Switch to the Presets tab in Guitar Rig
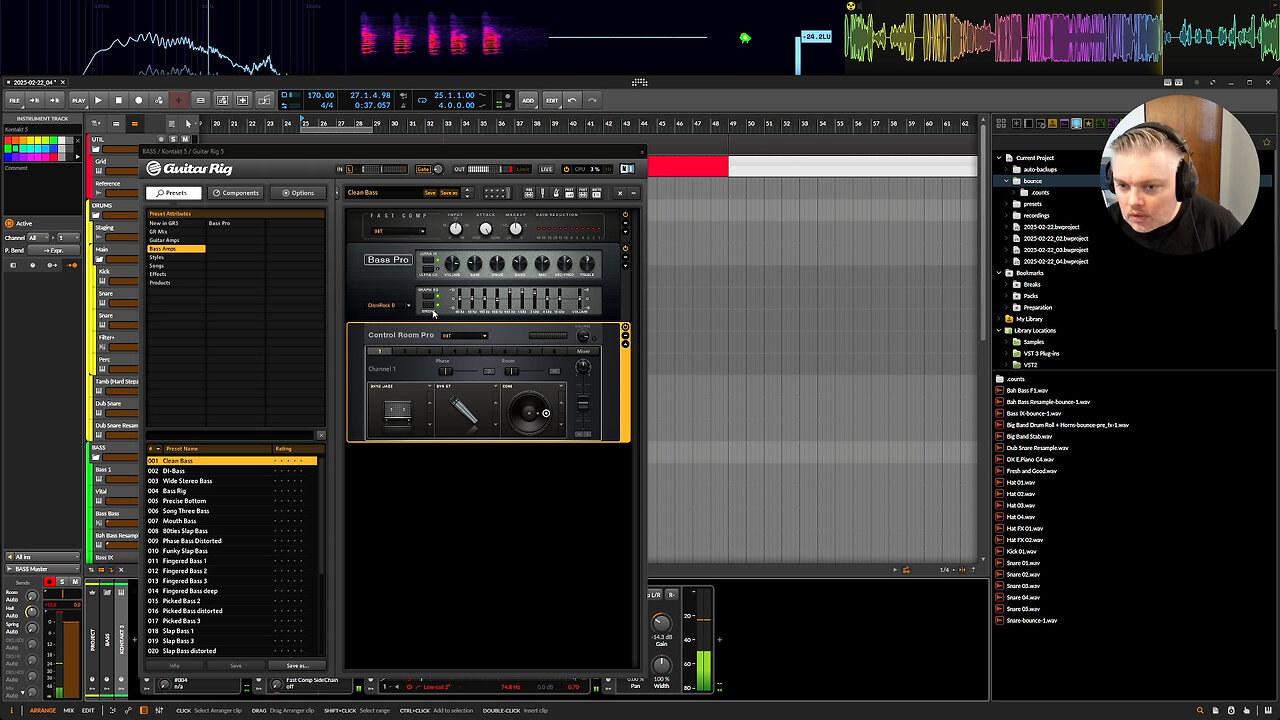 (x=172, y=193)
